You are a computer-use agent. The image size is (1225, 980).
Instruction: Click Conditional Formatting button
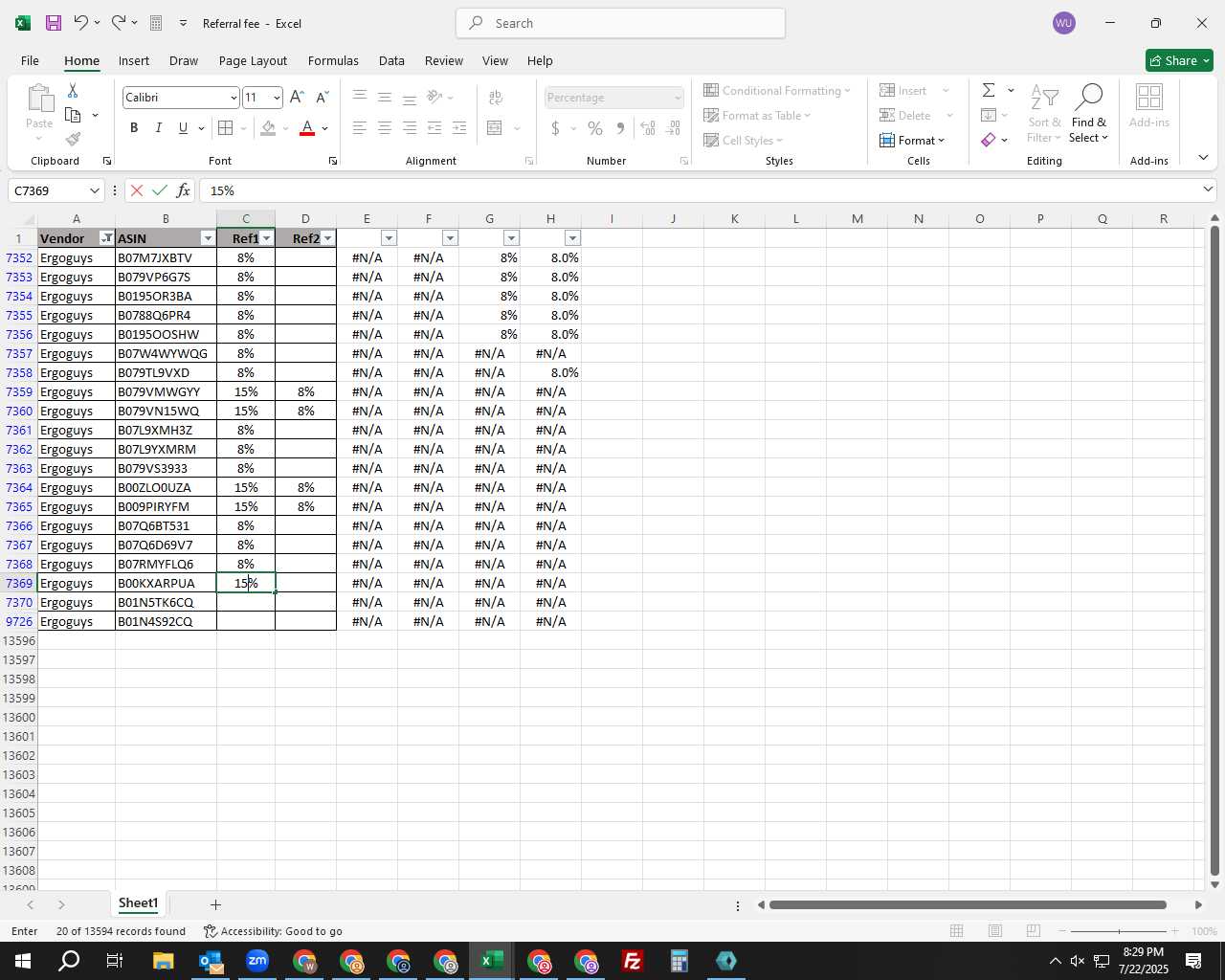click(777, 90)
